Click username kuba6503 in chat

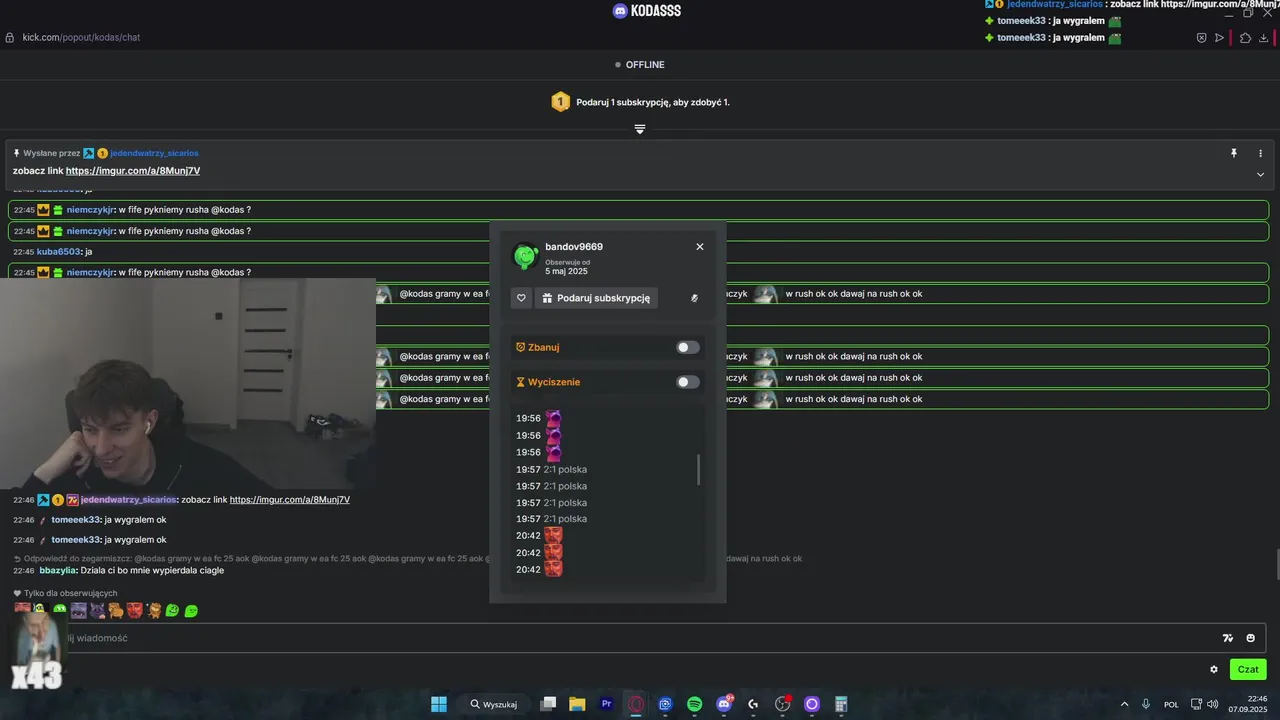point(59,252)
